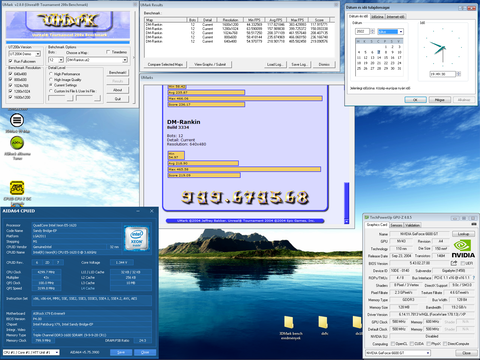
Task: Click the time spinner arrows under the clock
Action: 458,74
